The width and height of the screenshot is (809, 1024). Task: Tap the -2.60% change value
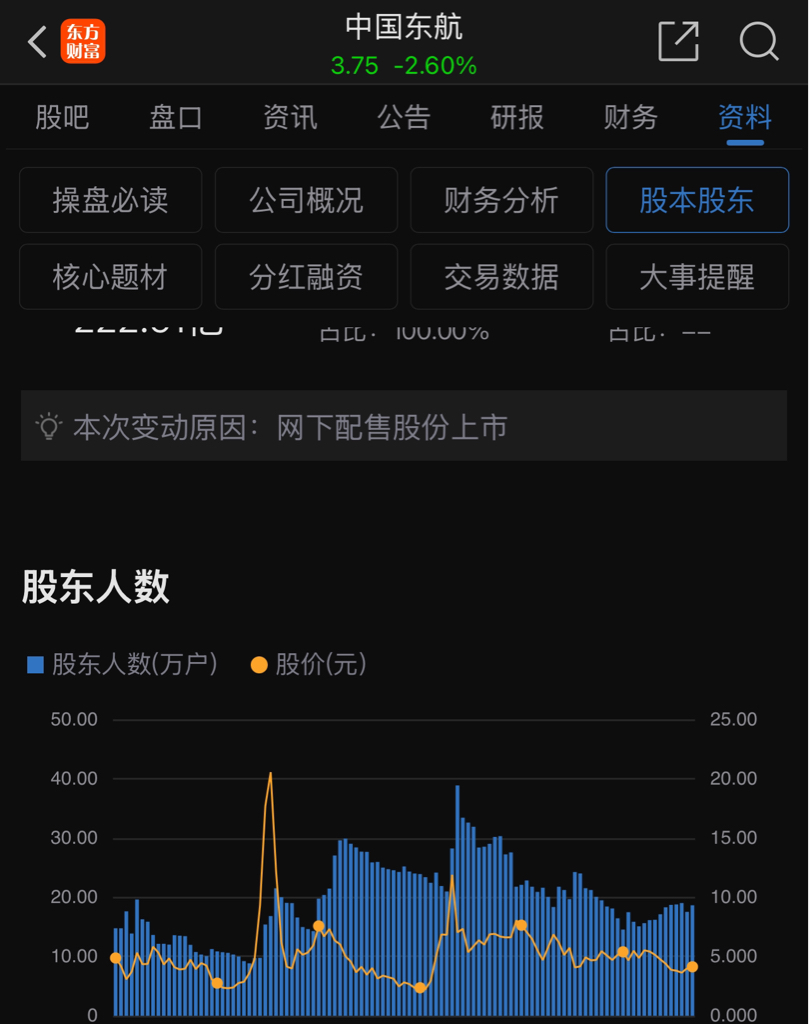436,66
